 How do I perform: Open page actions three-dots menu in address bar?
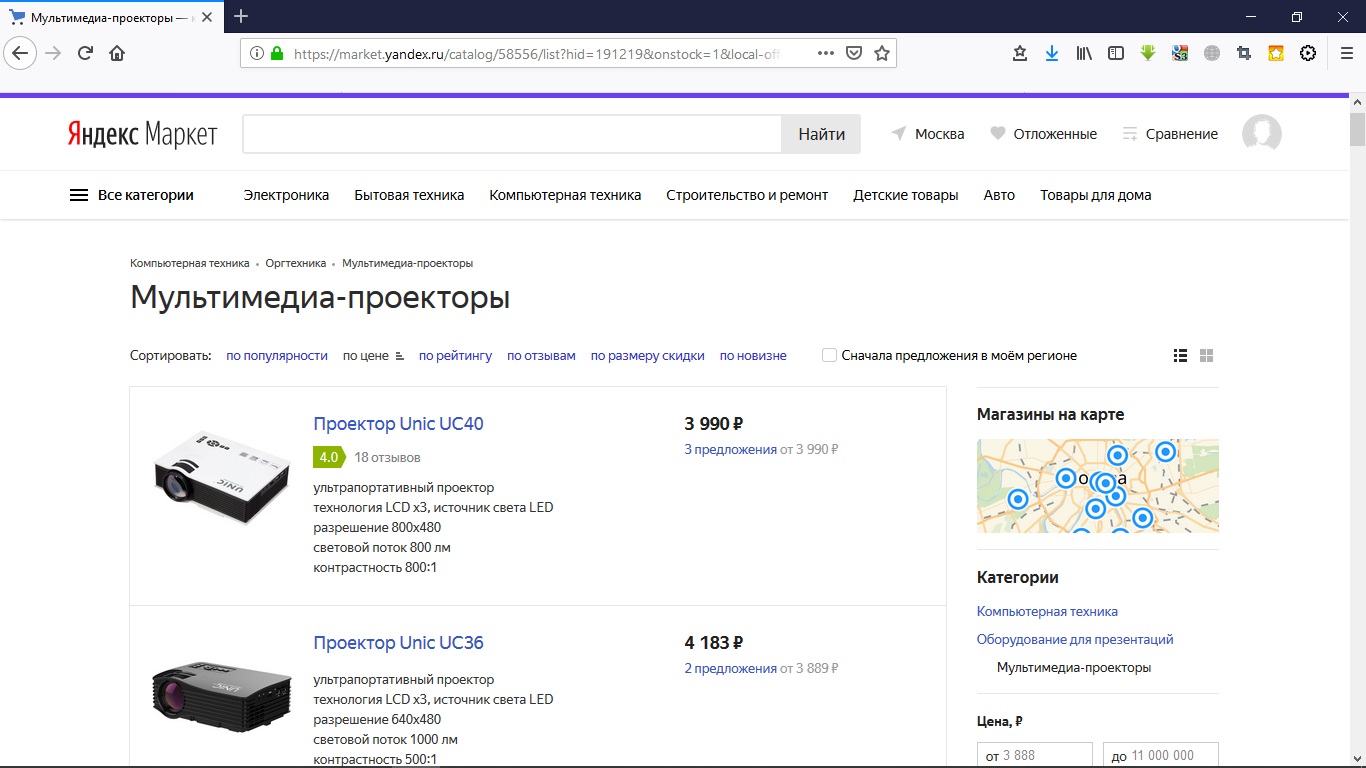(x=826, y=53)
